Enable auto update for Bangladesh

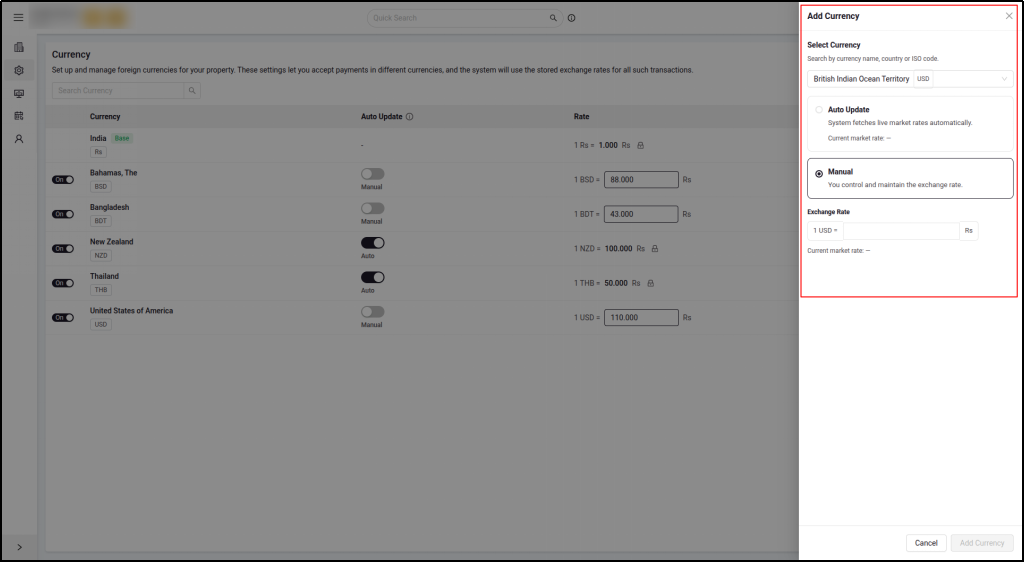[373, 208]
